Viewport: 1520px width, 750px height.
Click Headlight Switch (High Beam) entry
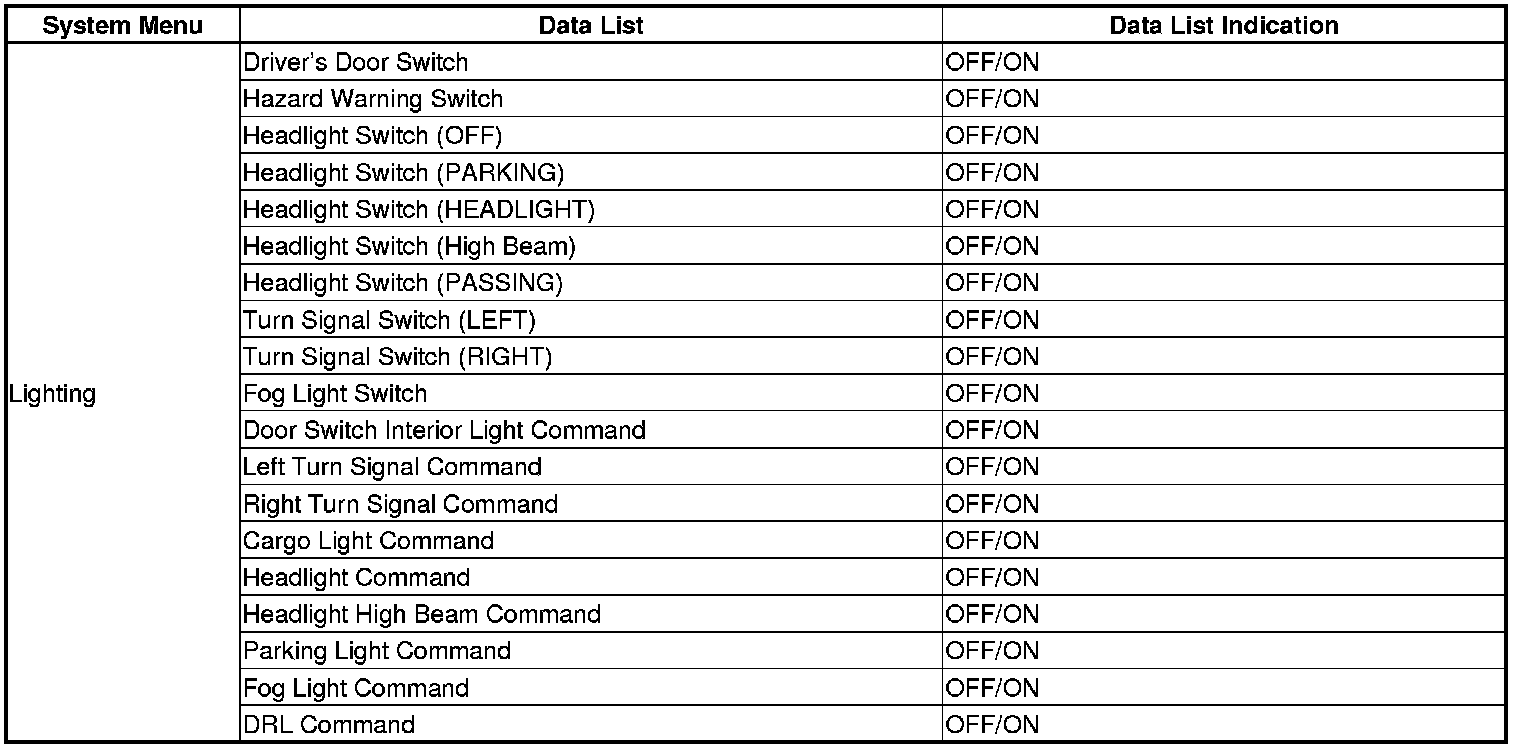click(x=409, y=246)
